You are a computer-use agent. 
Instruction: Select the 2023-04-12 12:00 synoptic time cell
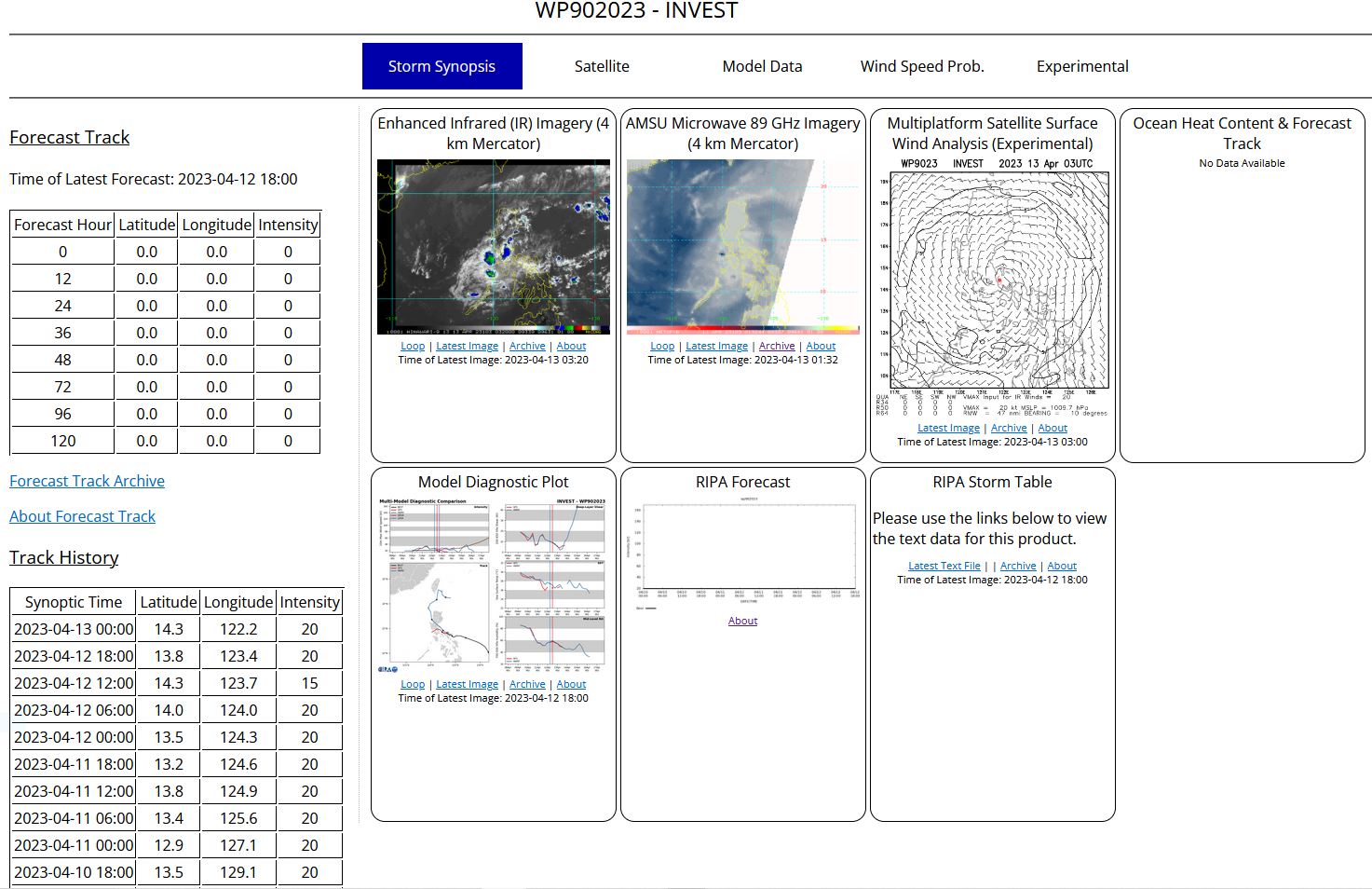point(74,683)
